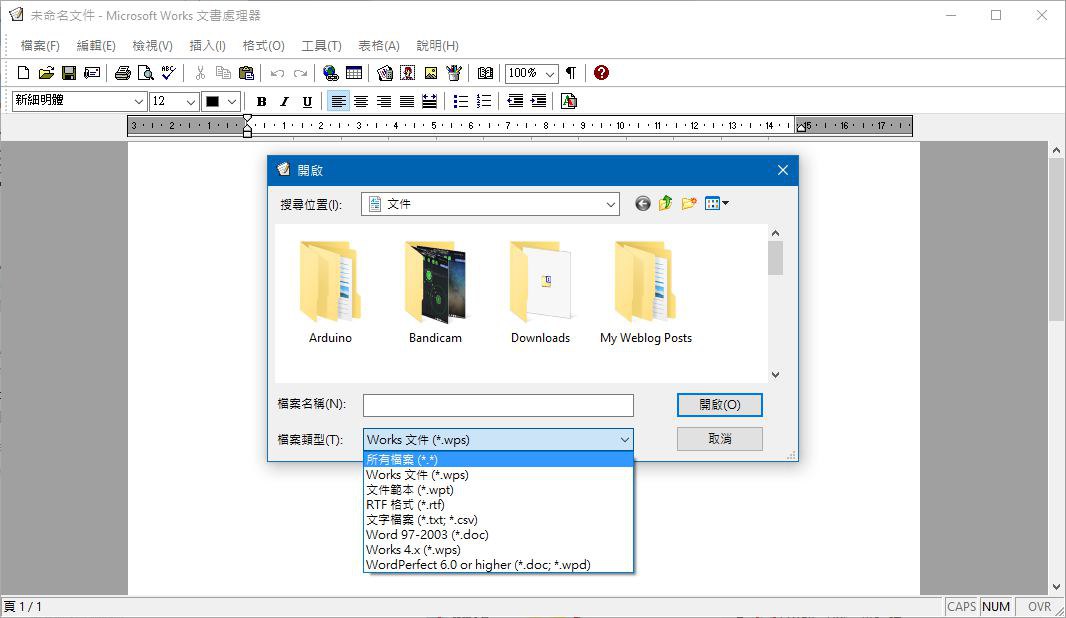
Task: Select 所有檔案 (*.*) from file types
Action: pos(498,460)
